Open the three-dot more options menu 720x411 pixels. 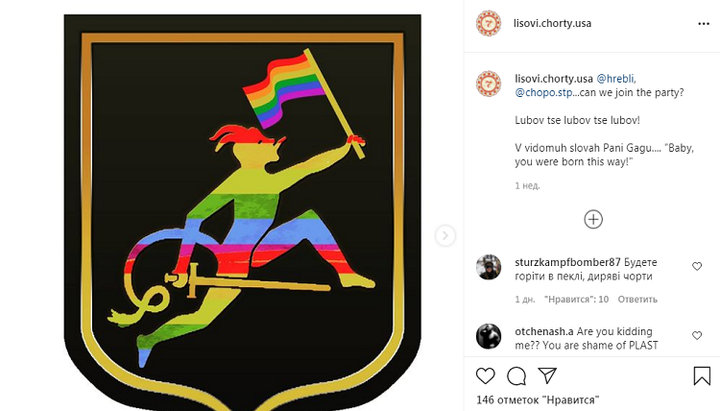pos(703,24)
